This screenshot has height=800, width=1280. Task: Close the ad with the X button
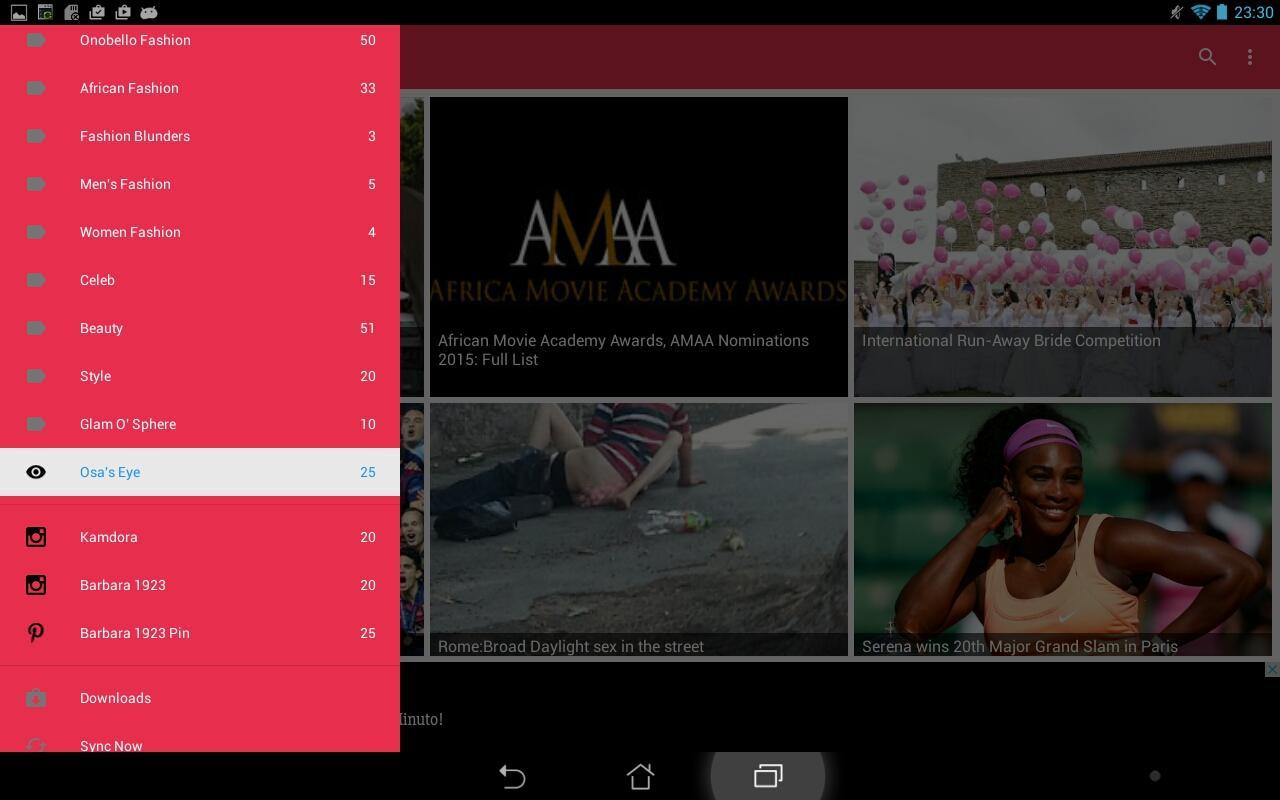coord(1271,669)
